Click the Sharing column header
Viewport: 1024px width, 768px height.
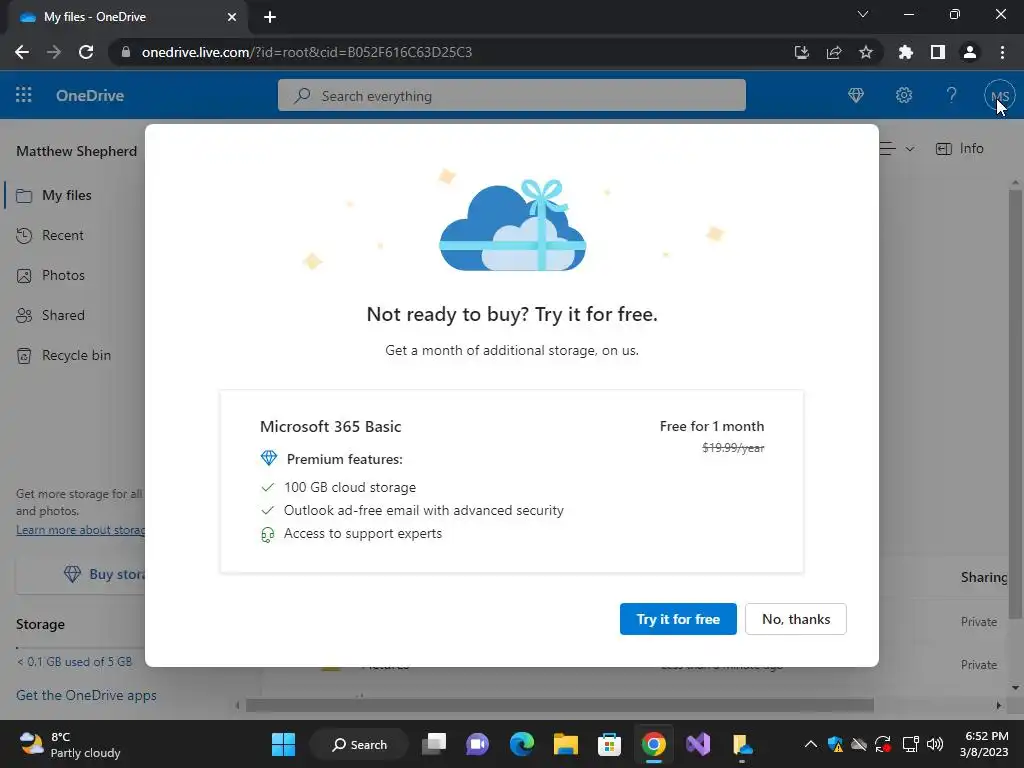pyautogui.click(x=984, y=577)
